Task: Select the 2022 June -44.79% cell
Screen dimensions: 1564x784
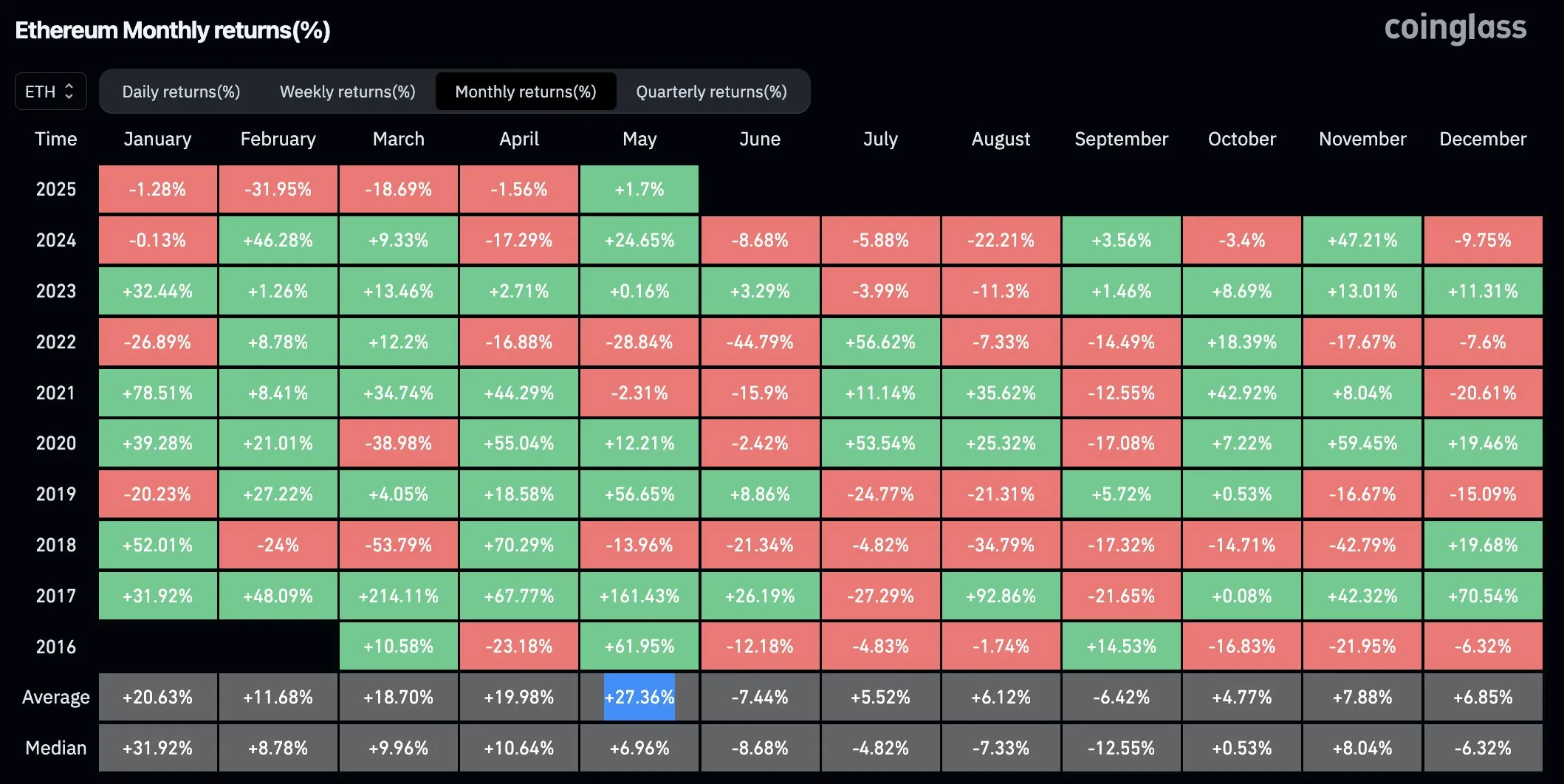Action: (760, 342)
